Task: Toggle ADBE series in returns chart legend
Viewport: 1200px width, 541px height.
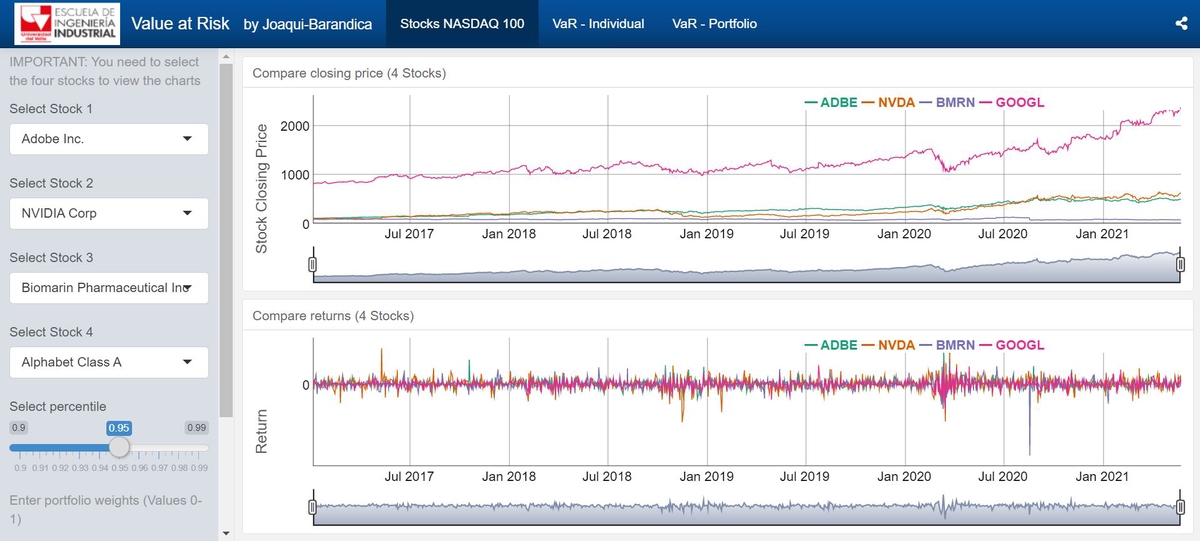Action: 831,345
